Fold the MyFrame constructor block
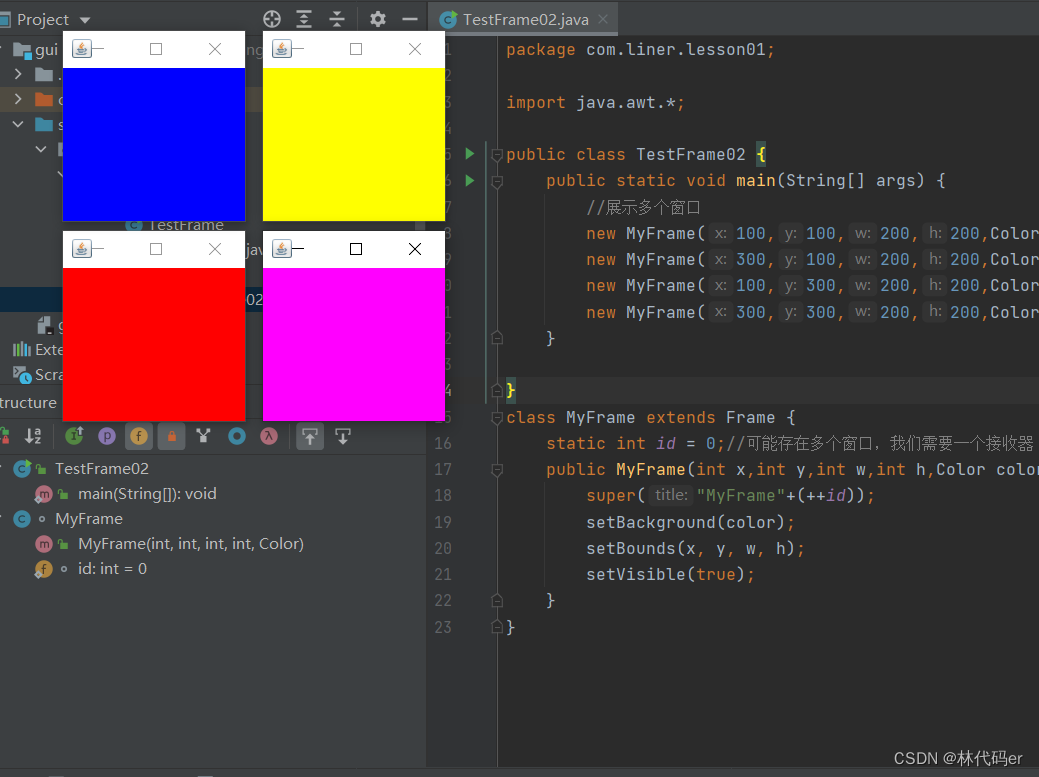This screenshot has height=777, width=1039. 497,470
